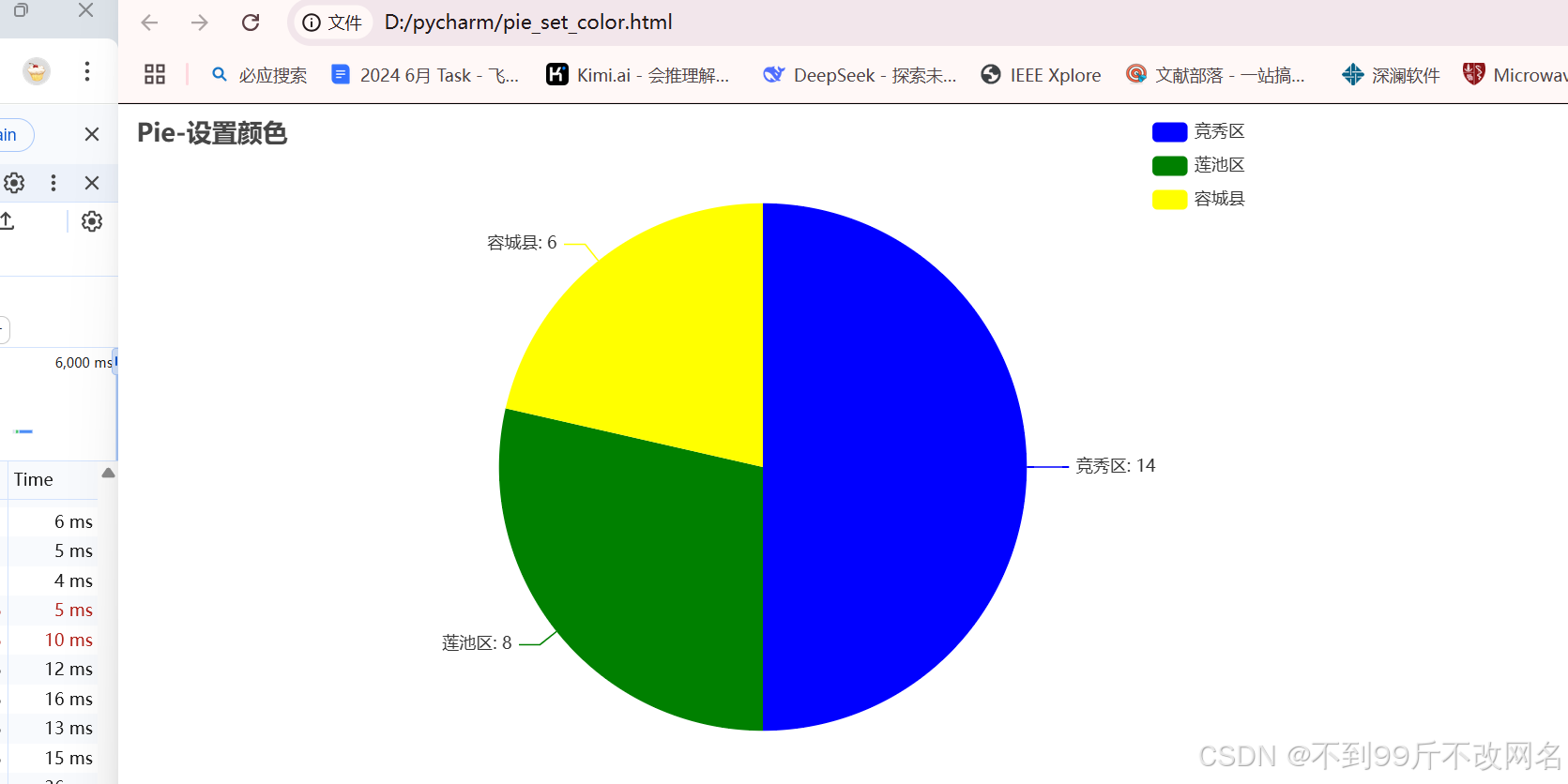Close the tab chip ending in 'in'

point(92,134)
